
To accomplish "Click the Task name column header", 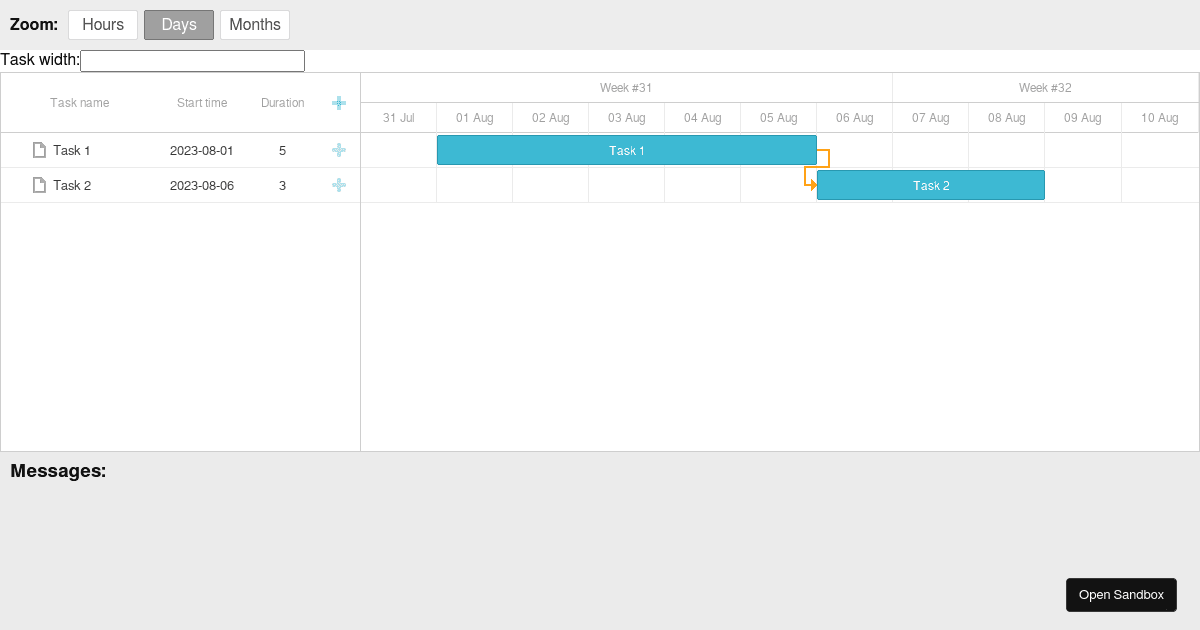I will tap(80, 103).
